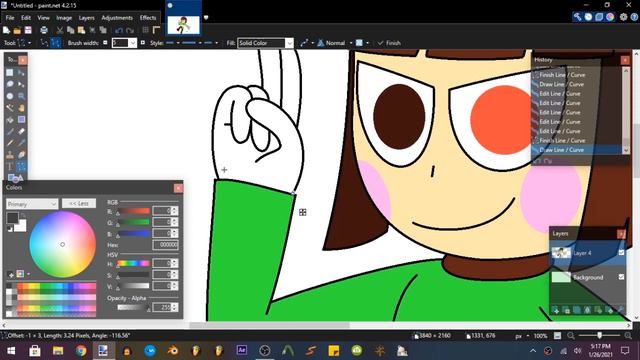640x360 pixels.
Task: Expand the image list arrow
Action: pos(206,18)
